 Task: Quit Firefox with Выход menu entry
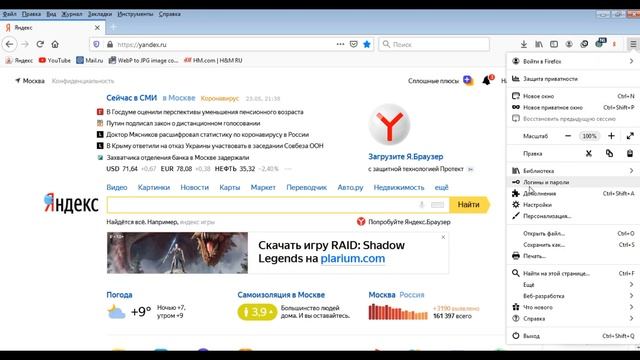point(573,336)
